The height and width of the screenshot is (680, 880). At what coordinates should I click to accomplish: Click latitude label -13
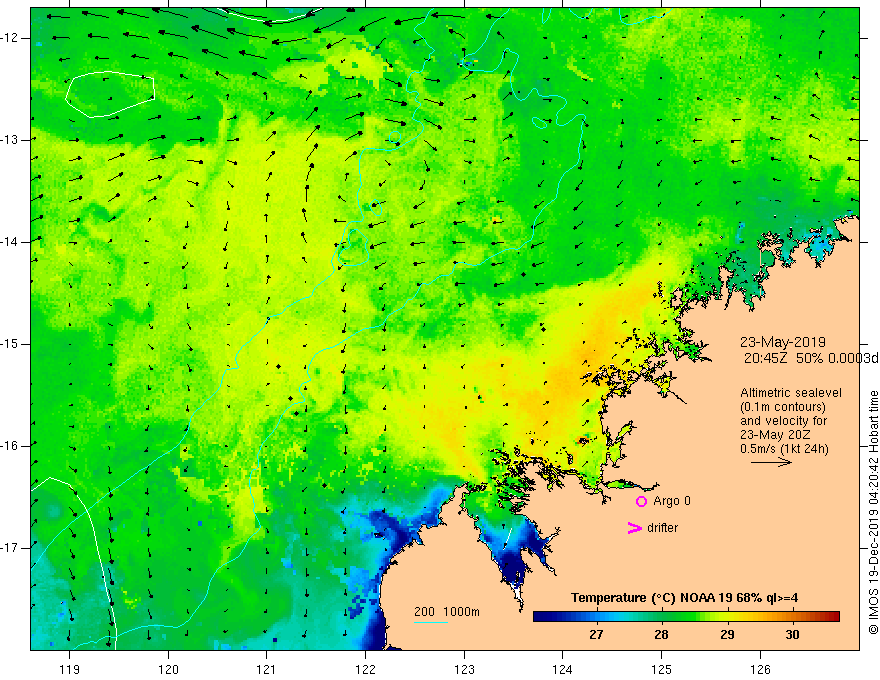point(11,140)
